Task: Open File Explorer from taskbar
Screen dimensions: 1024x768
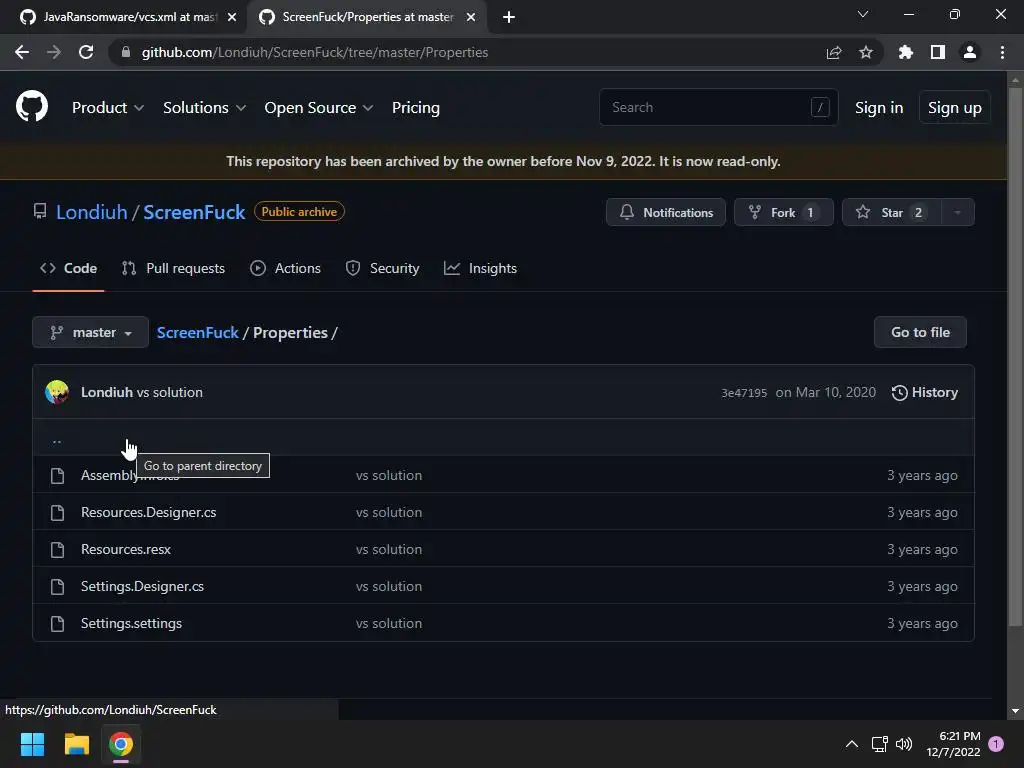Action: click(76, 744)
